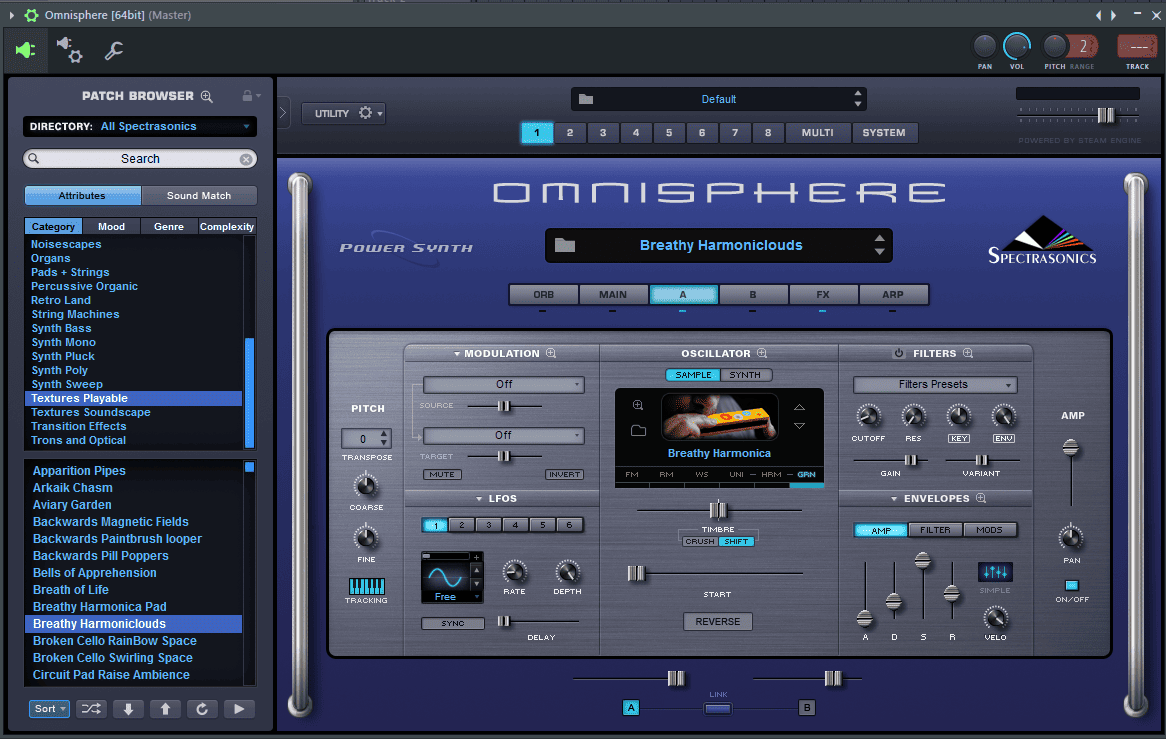Toggle modulation Mute button
Image resolution: width=1166 pixels, height=739 pixels.
pos(442,474)
